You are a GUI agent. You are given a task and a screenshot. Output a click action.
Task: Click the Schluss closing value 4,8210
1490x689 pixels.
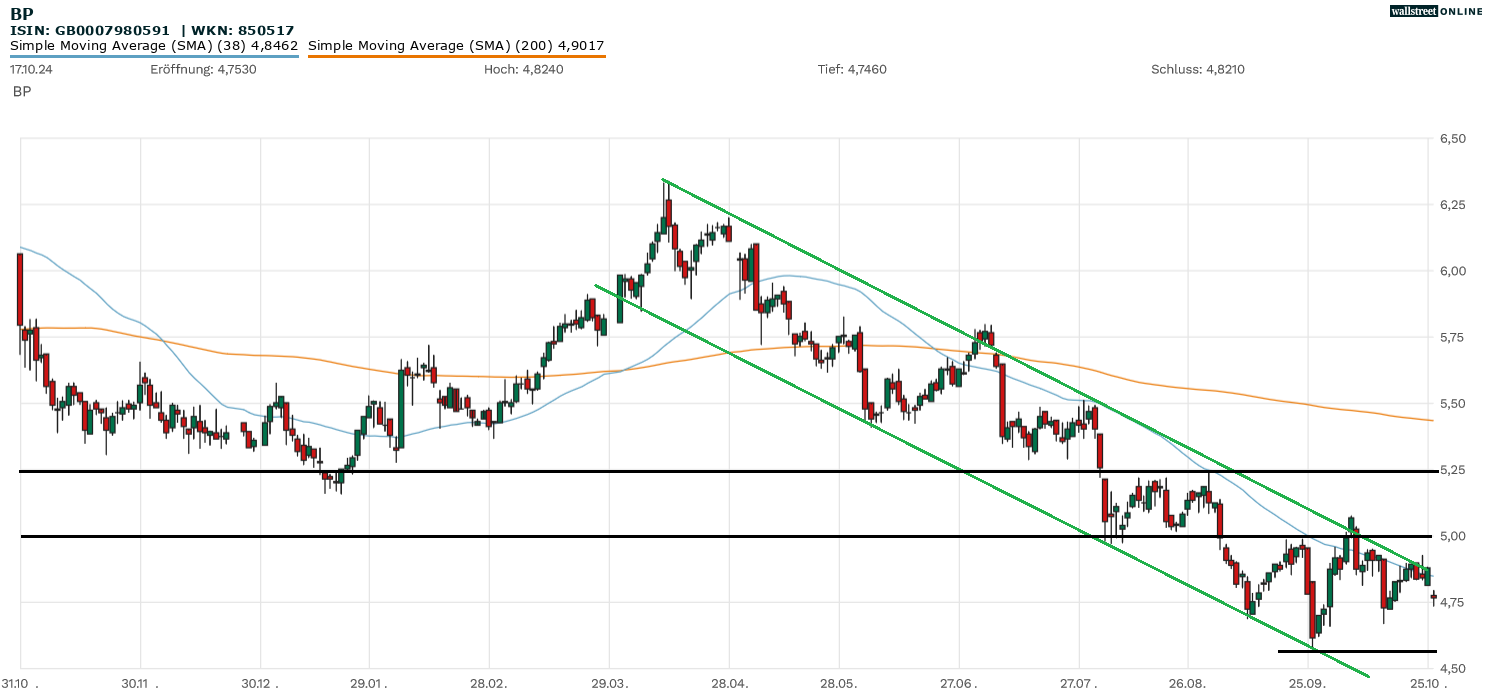(1197, 70)
